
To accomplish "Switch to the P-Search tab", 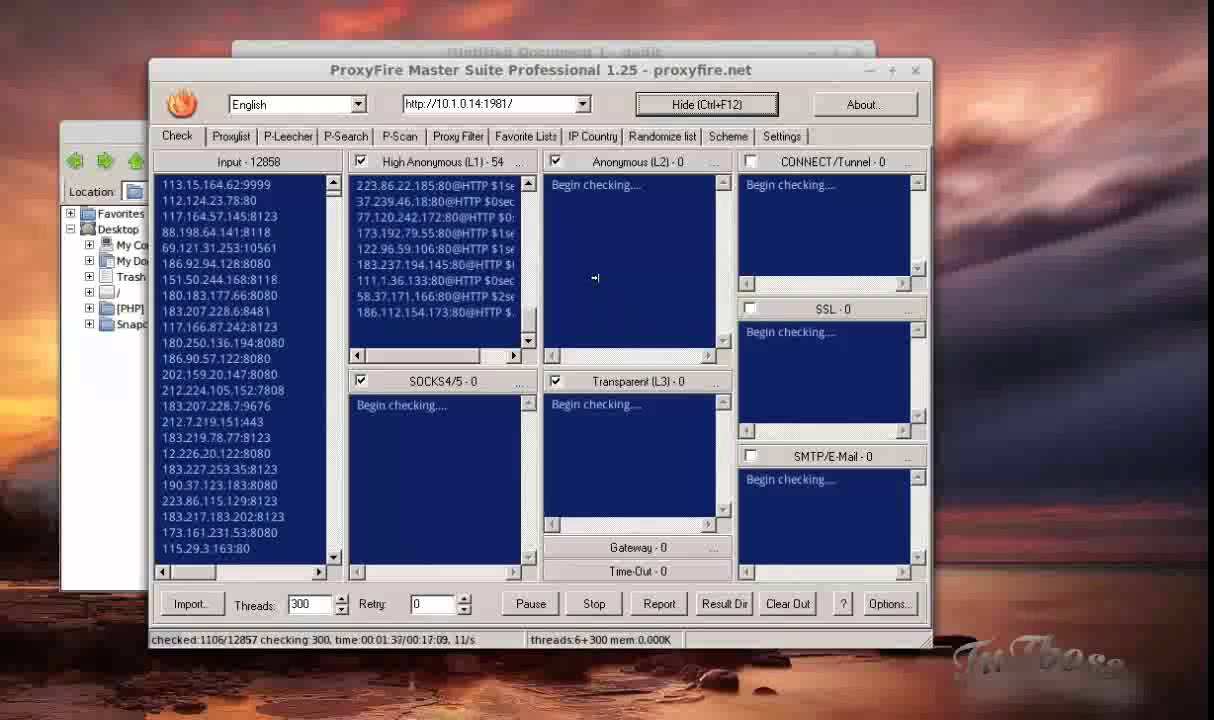I will pyautogui.click(x=346, y=136).
